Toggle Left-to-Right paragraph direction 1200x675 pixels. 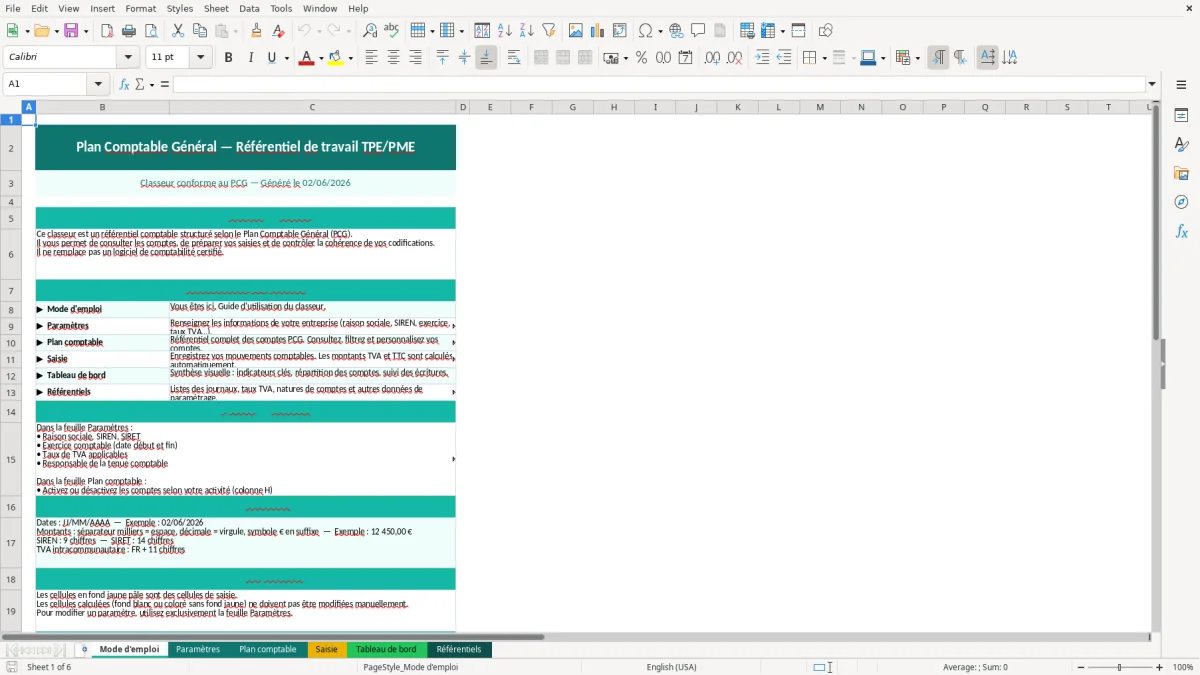click(938, 58)
